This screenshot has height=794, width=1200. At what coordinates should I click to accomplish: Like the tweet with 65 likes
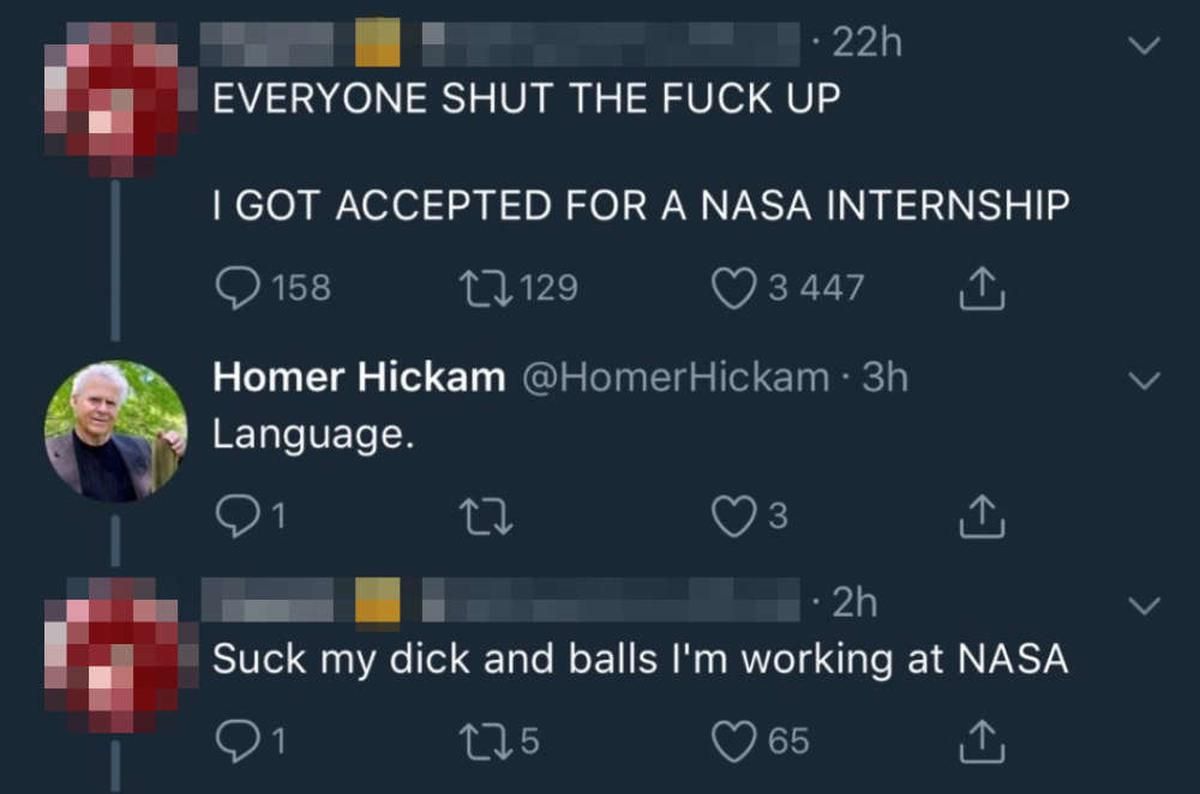[x=733, y=741]
